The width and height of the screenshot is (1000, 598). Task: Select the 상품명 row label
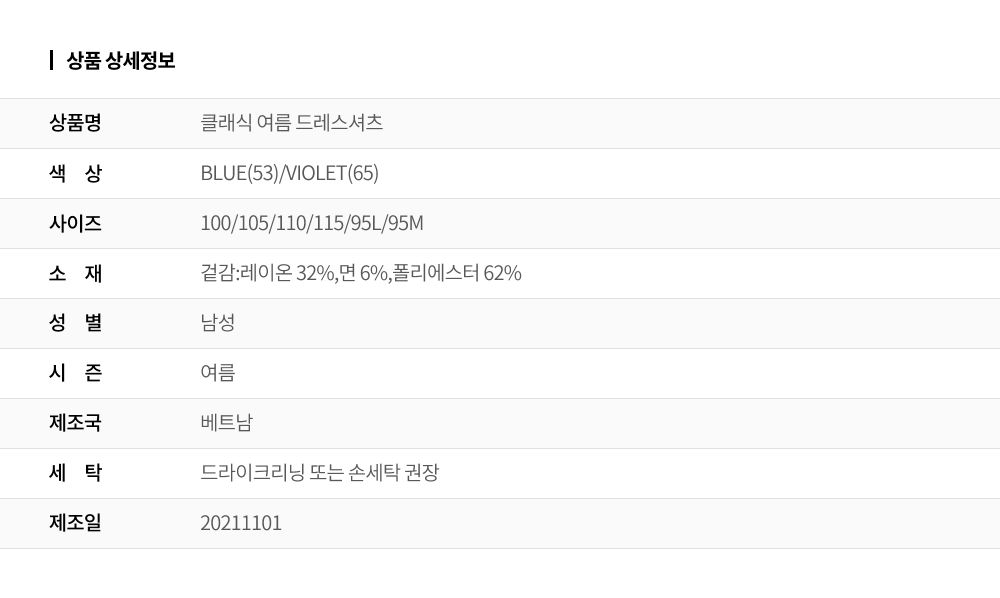click(x=75, y=122)
